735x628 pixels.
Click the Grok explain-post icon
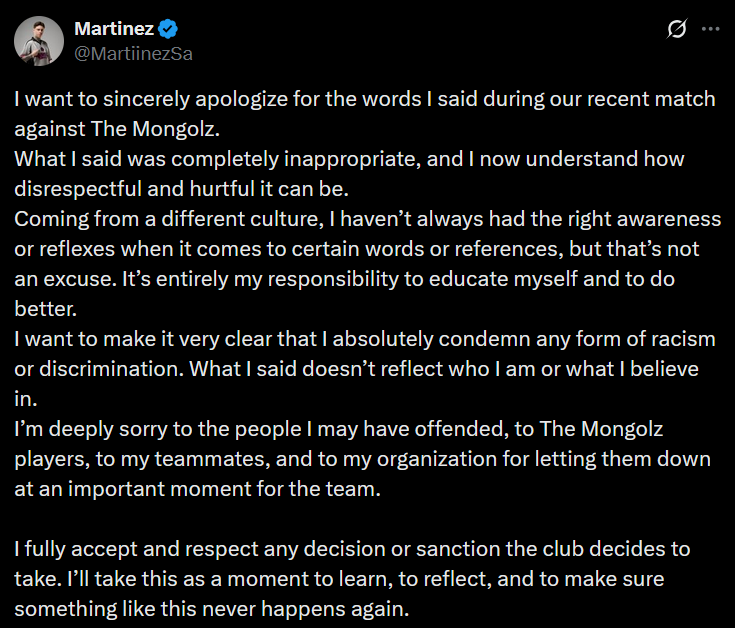(x=675, y=29)
